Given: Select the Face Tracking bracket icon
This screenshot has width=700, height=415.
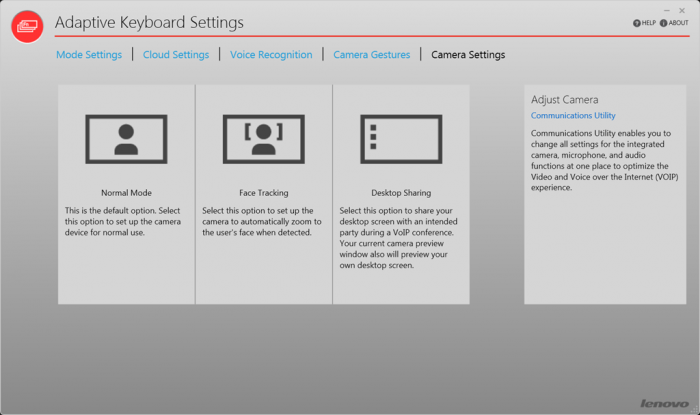Looking at the screenshot, I should pos(263,138).
